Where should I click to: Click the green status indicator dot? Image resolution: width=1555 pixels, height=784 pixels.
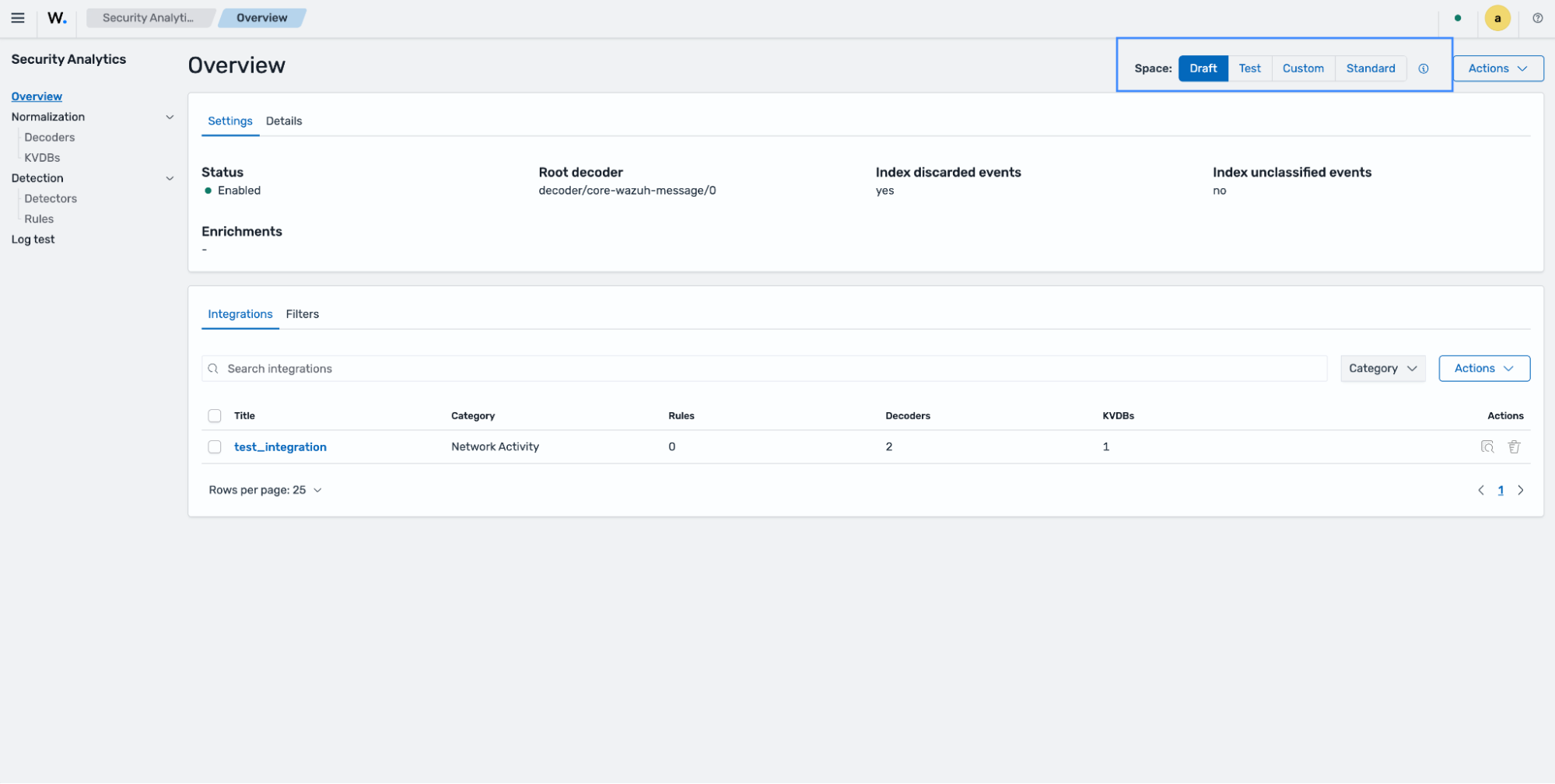[x=1457, y=18]
